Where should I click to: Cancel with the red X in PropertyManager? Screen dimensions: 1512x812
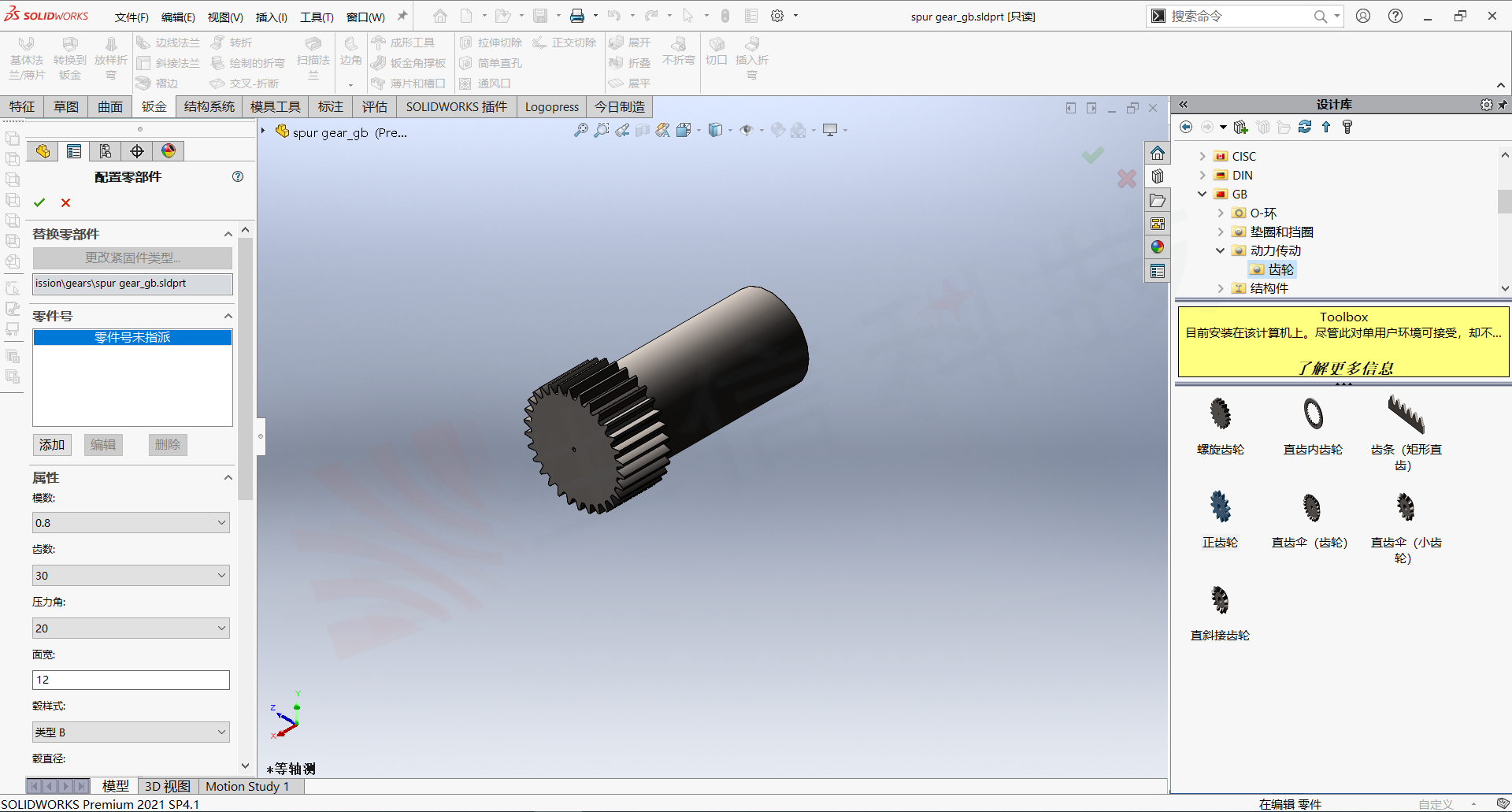point(66,202)
